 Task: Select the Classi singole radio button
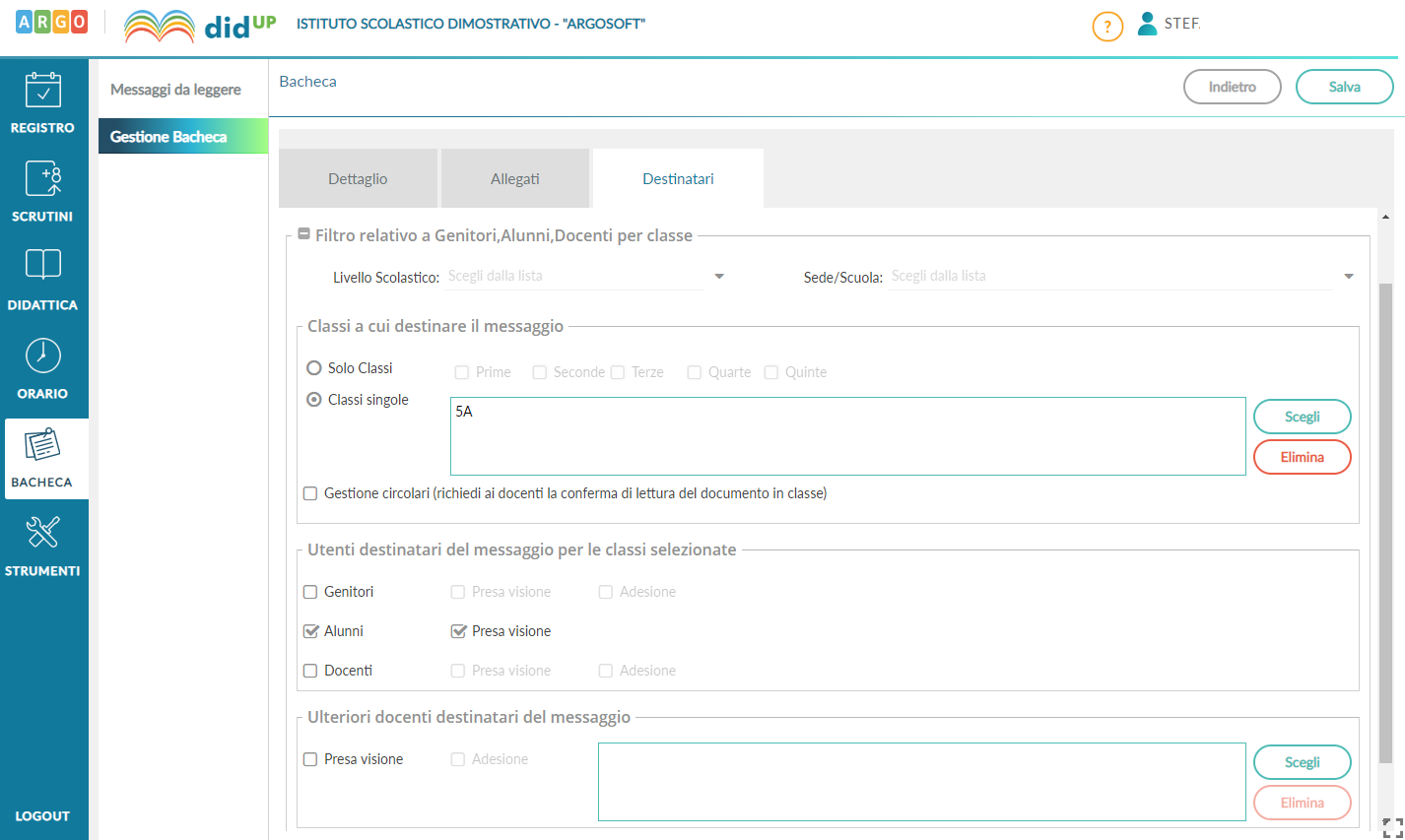pyautogui.click(x=314, y=400)
